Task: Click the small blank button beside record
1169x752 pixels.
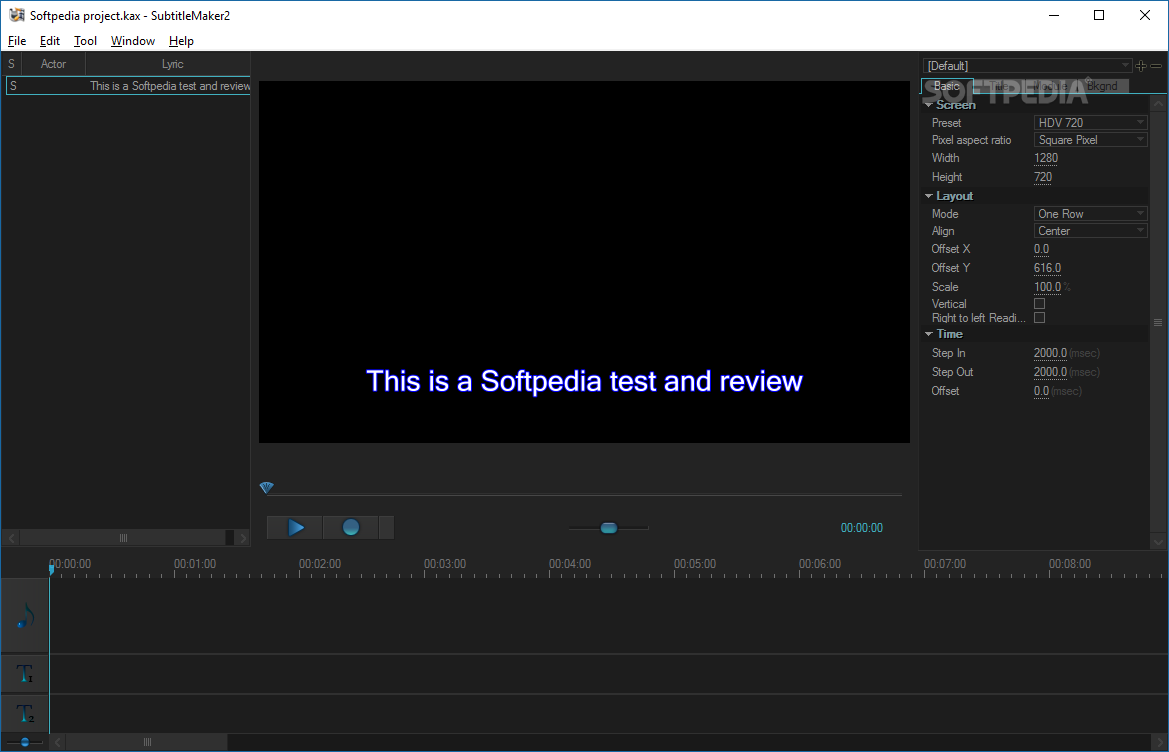Action: [386, 528]
